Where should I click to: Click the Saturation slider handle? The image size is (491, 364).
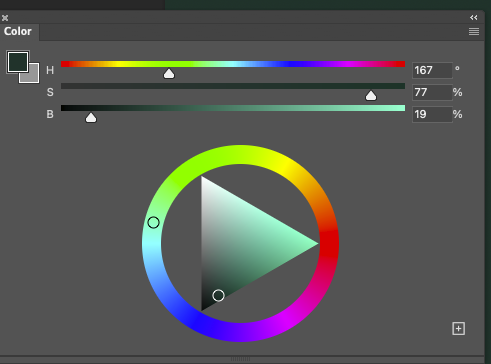tap(371, 96)
